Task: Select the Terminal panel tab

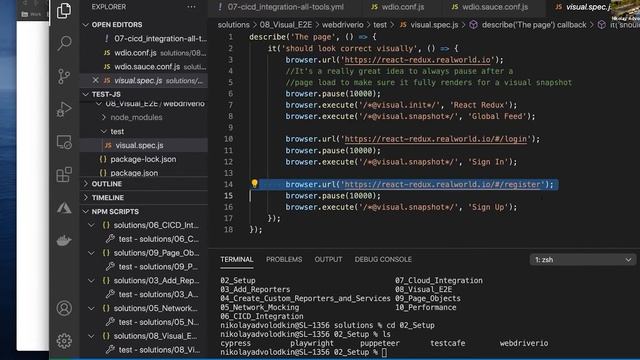Action: (x=237, y=260)
